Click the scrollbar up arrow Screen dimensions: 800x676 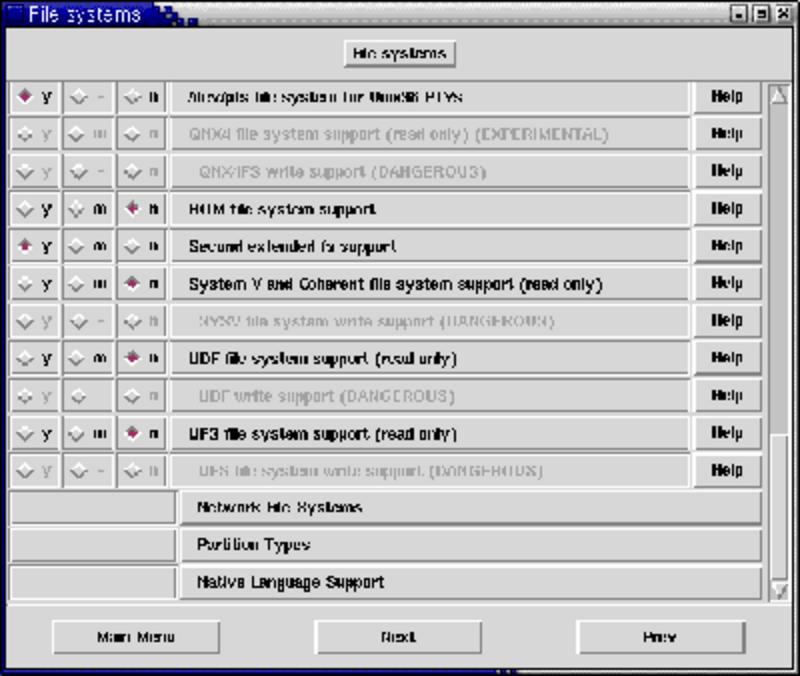[x=779, y=95]
